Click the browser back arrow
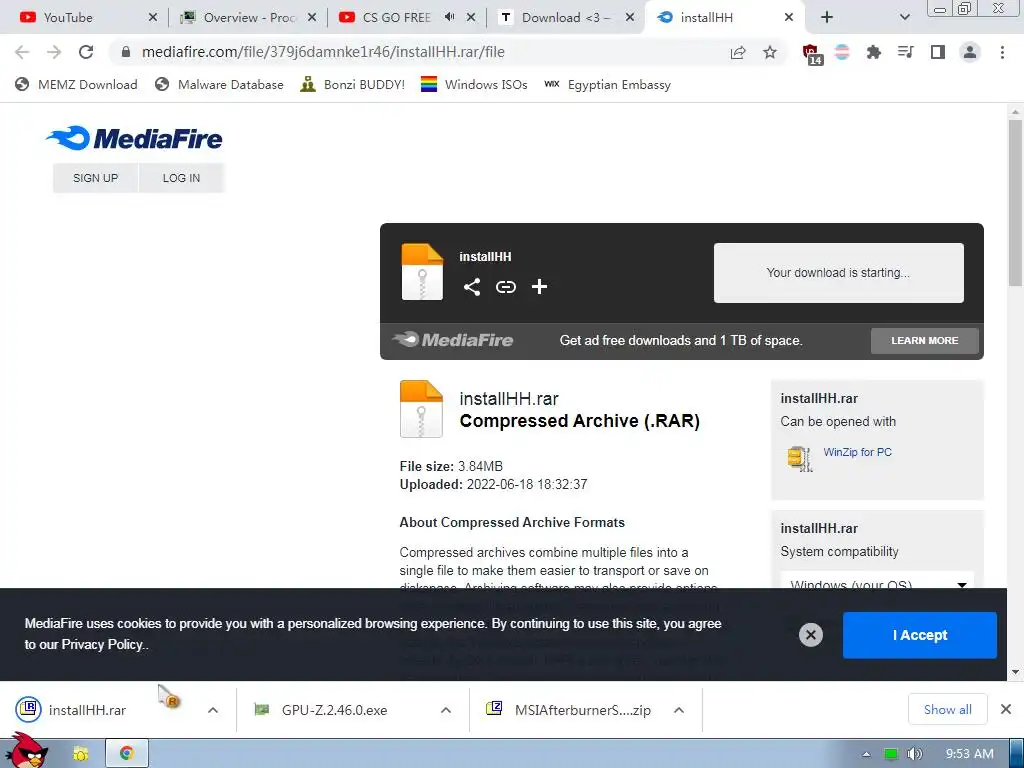The image size is (1024, 768). [22, 52]
